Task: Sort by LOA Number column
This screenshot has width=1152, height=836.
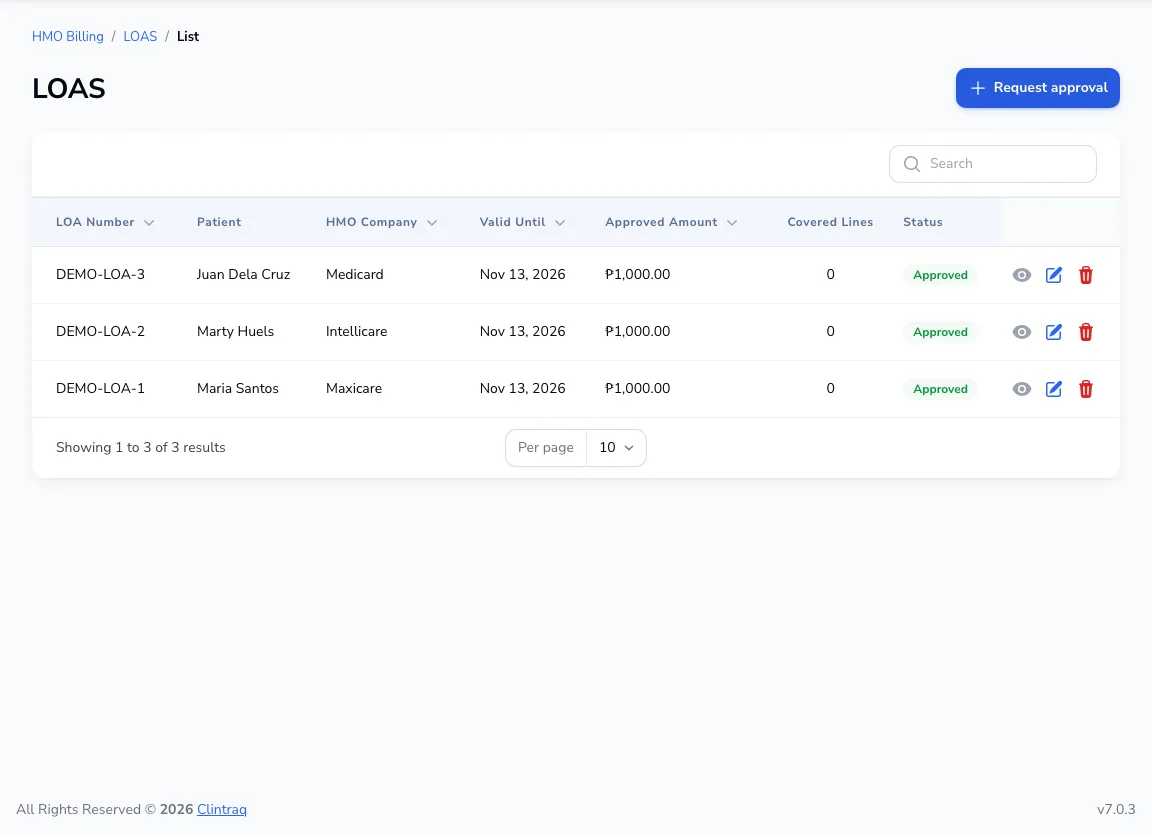Action: tap(105, 222)
